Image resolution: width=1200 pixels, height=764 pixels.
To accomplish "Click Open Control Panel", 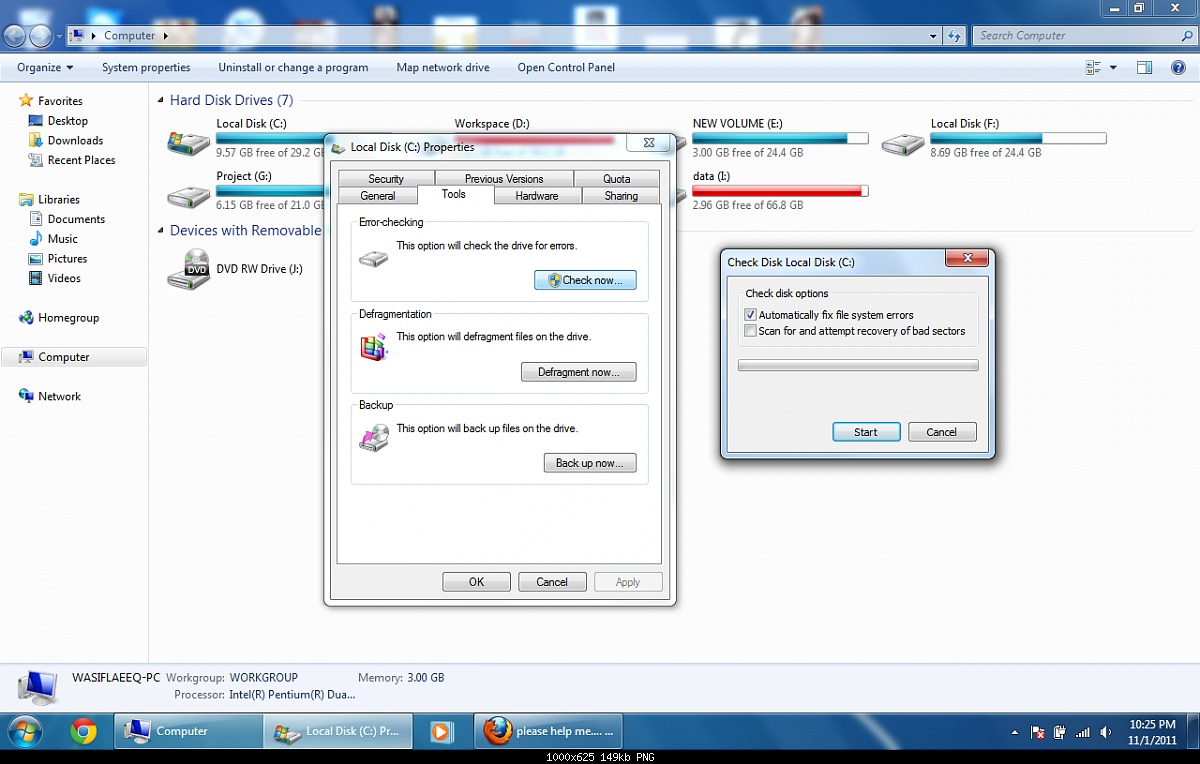I will click(x=566, y=68).
